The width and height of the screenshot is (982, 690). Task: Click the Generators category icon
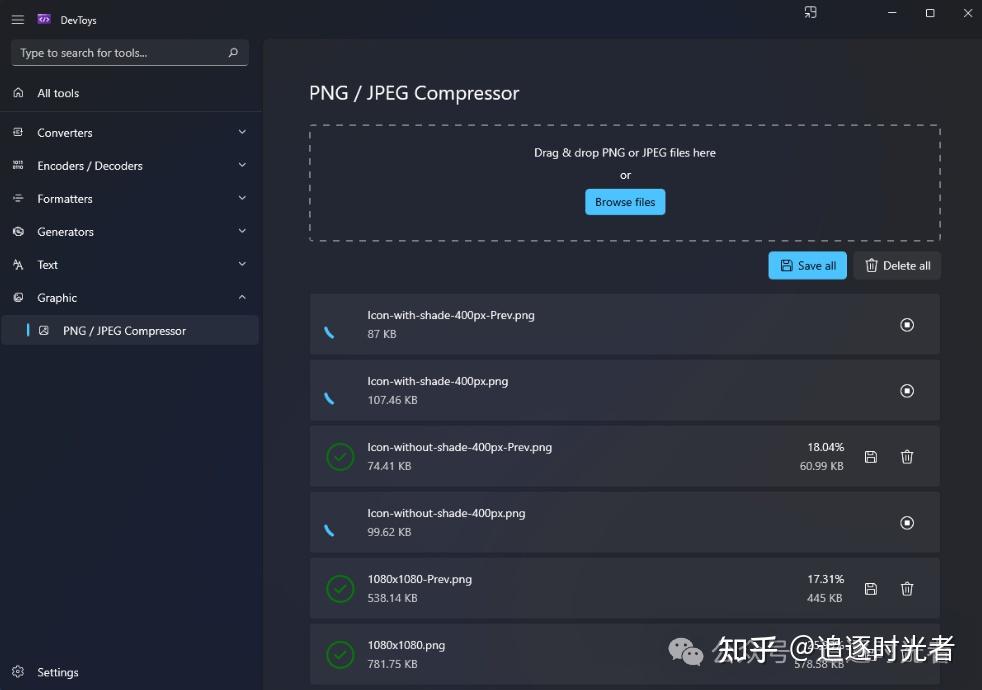17,231
